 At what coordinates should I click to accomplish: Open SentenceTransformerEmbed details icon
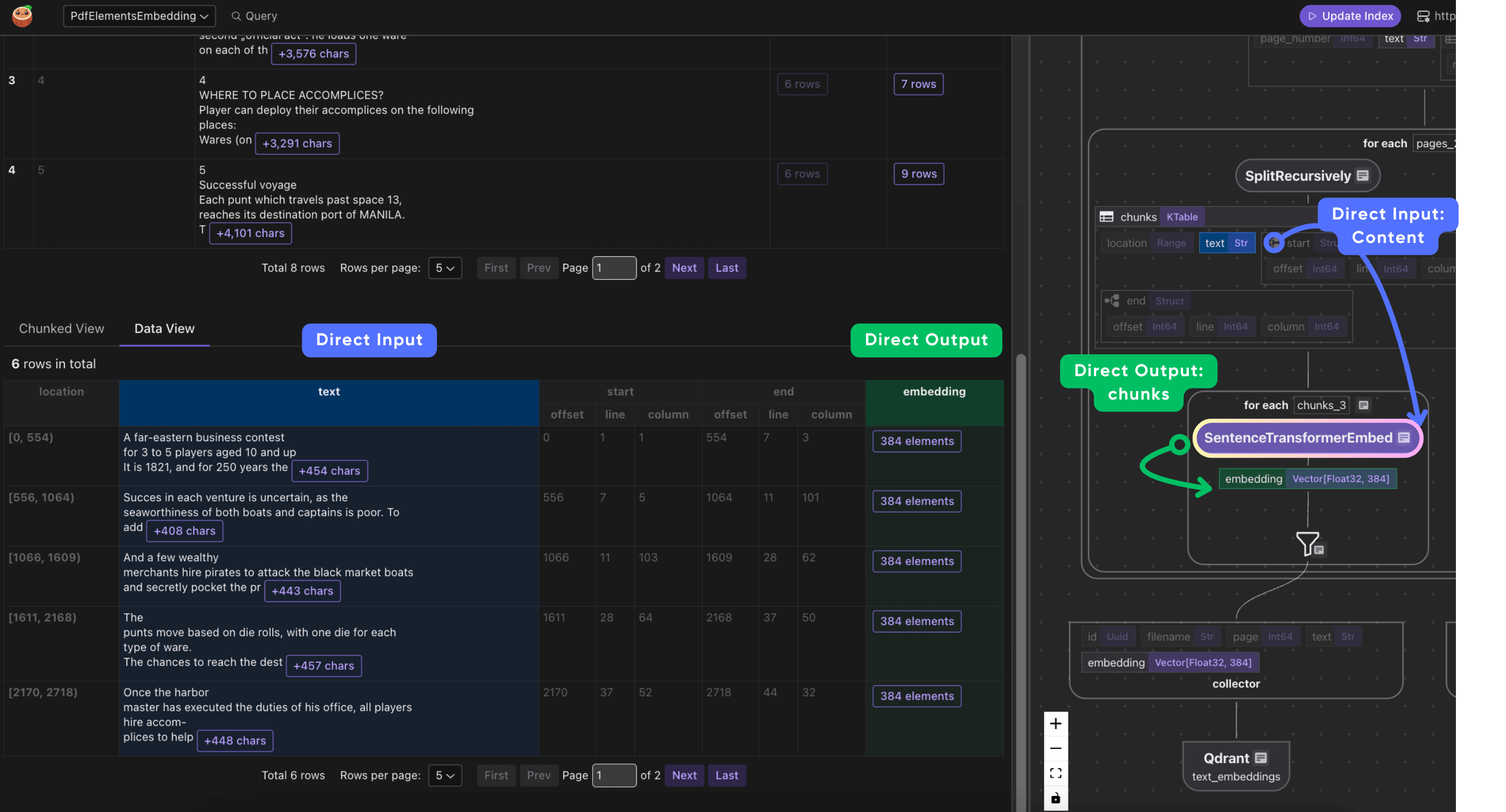(x=1404, y=437)
